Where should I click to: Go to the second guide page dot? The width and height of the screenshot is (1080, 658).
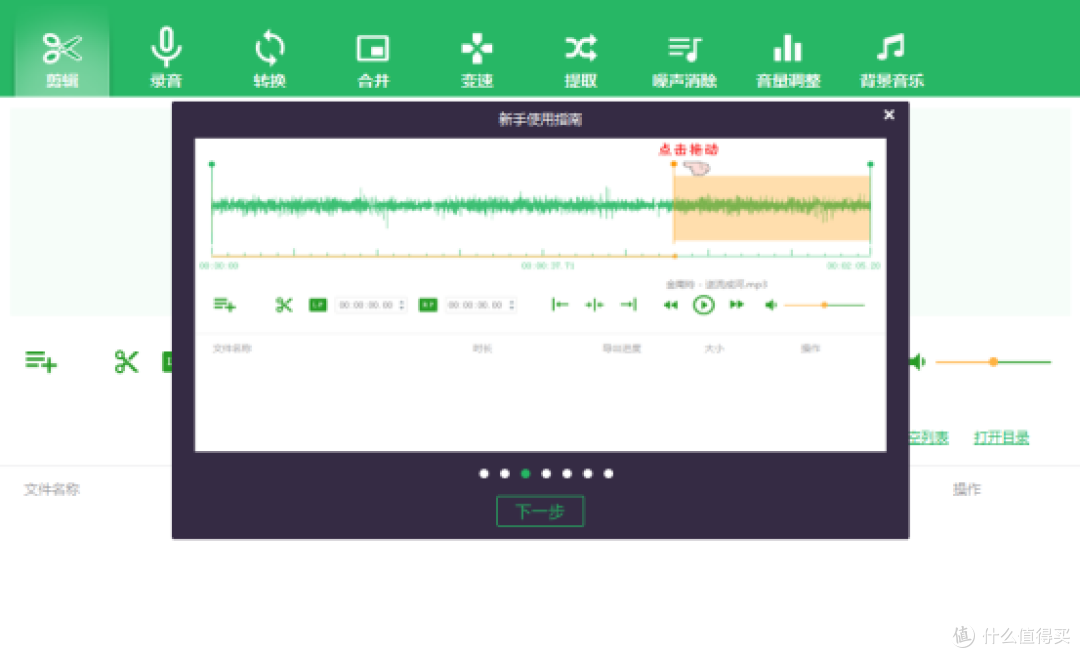pyautogui.click(x=504, y=473)
